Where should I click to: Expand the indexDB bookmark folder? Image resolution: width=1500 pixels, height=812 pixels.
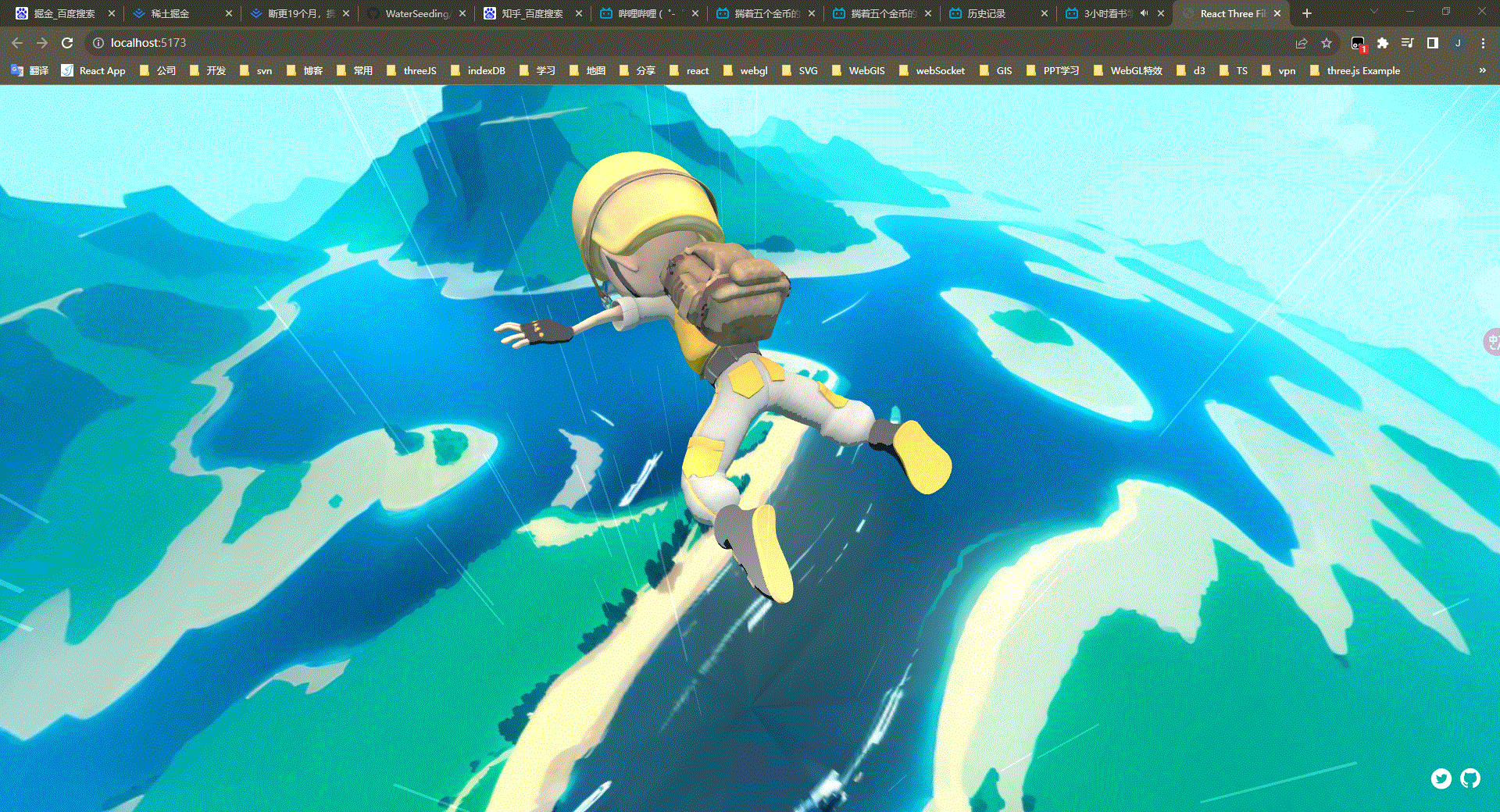(477, 70)
